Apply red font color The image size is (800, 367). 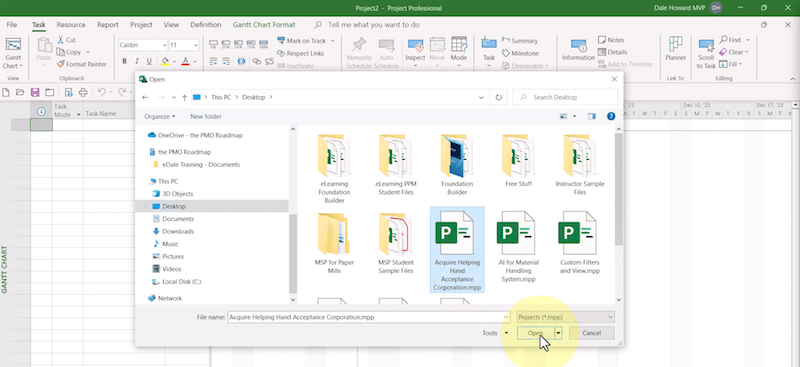(x=185, y=61)
